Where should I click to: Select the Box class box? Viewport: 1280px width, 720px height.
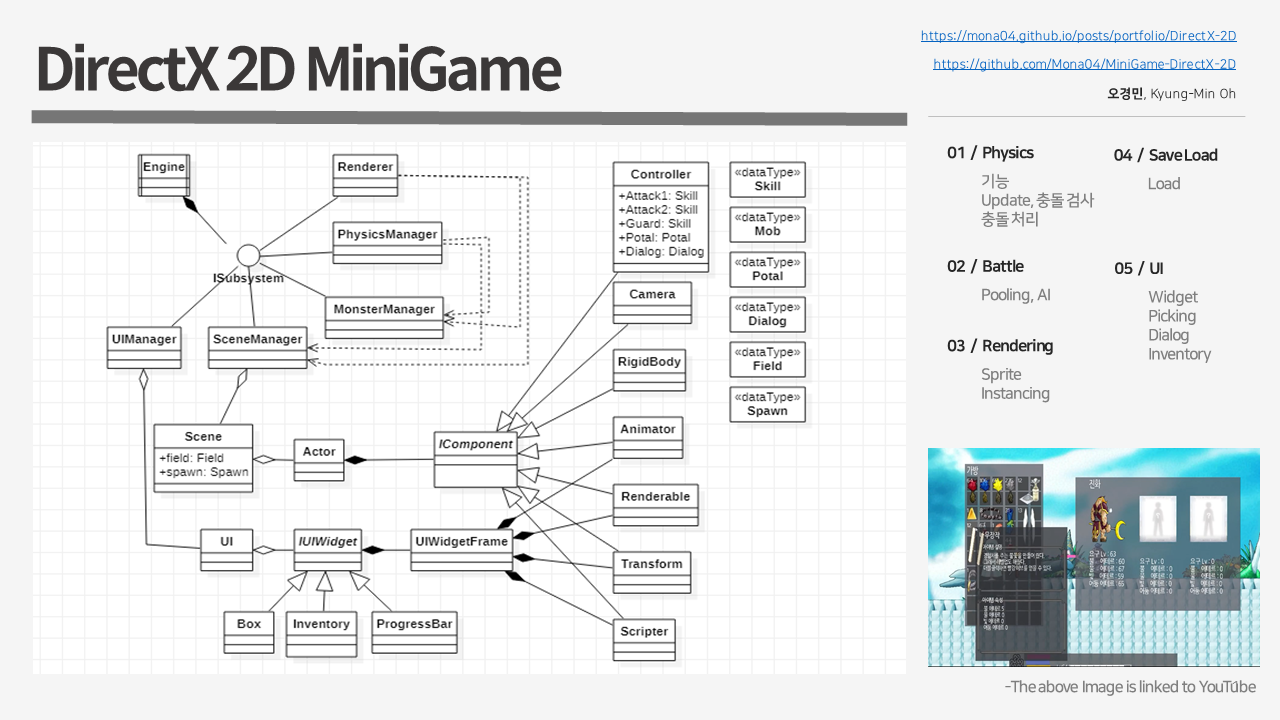[249, 633]
